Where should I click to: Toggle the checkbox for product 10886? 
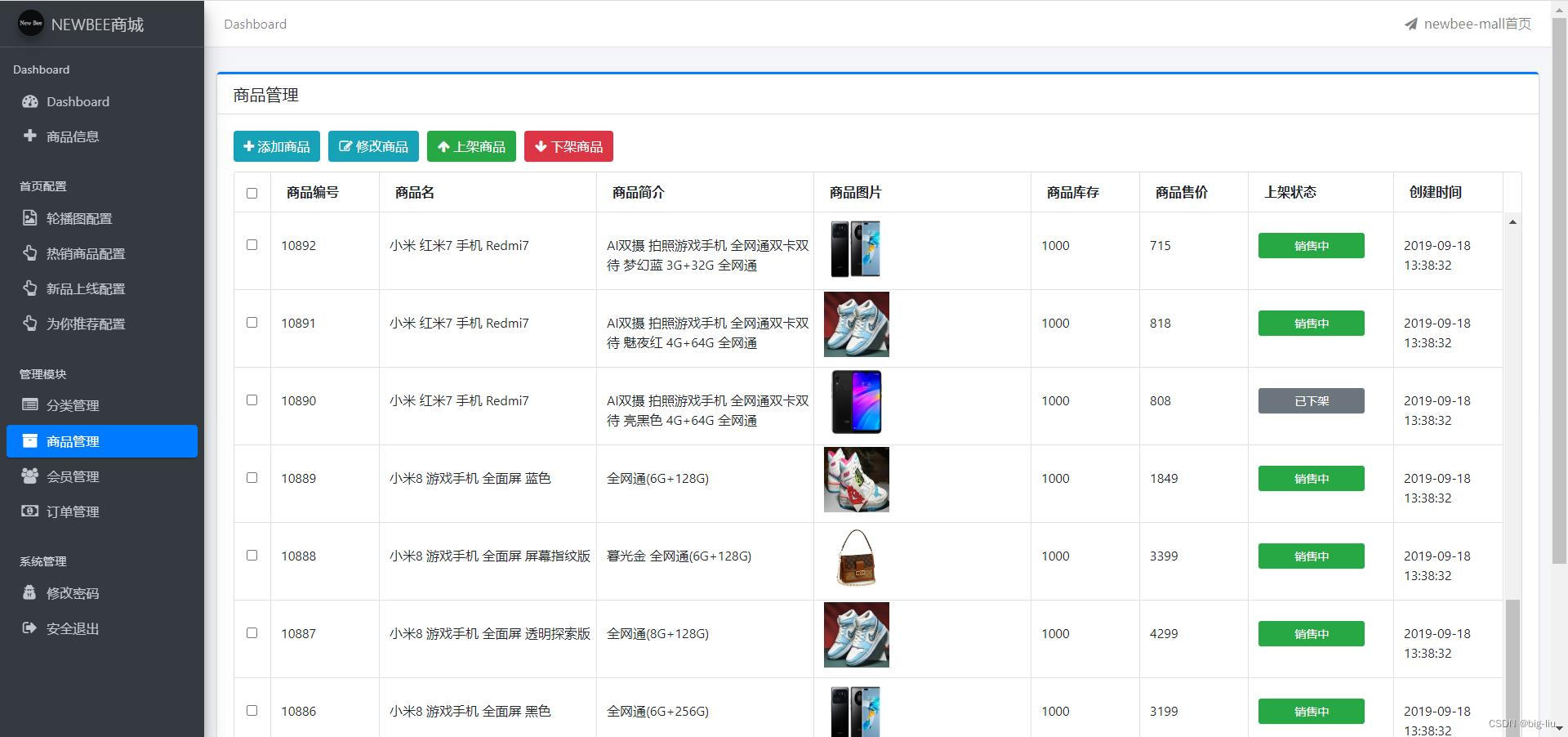click(x=252, y=711)
